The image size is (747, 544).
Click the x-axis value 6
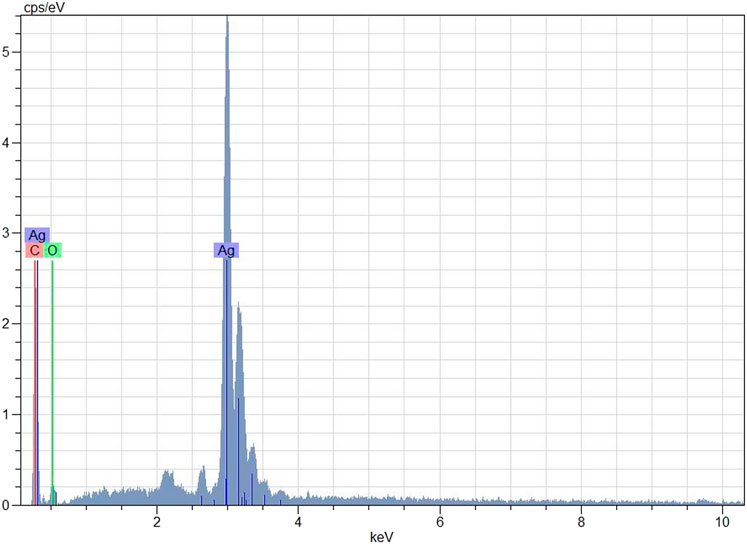(x=440, y=522)
